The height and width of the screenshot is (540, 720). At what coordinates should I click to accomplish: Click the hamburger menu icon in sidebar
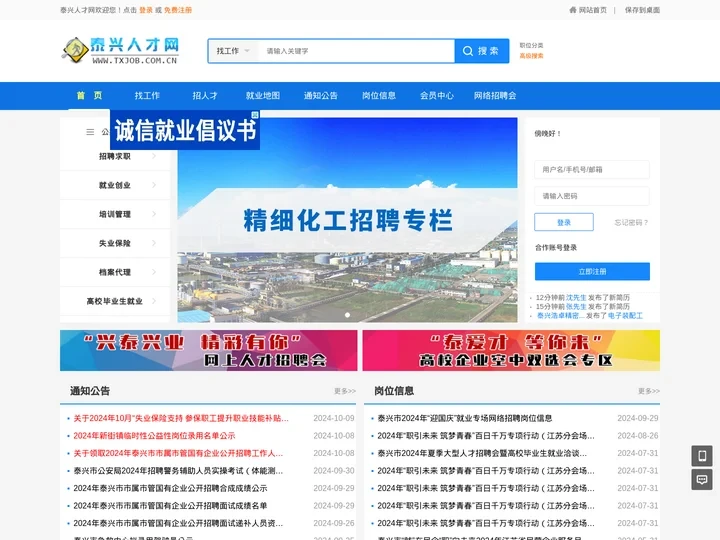[90, 132]
